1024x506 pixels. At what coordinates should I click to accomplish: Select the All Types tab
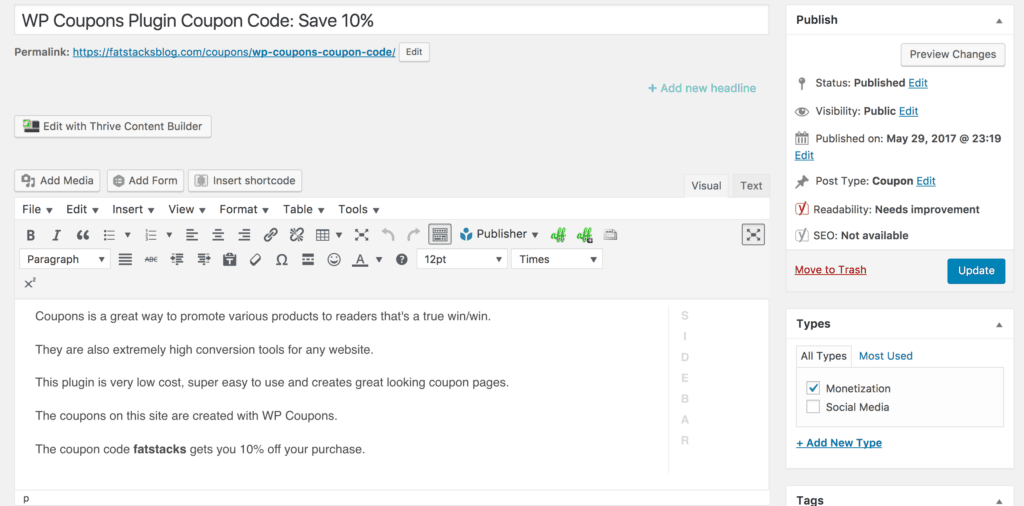[824, 356]
